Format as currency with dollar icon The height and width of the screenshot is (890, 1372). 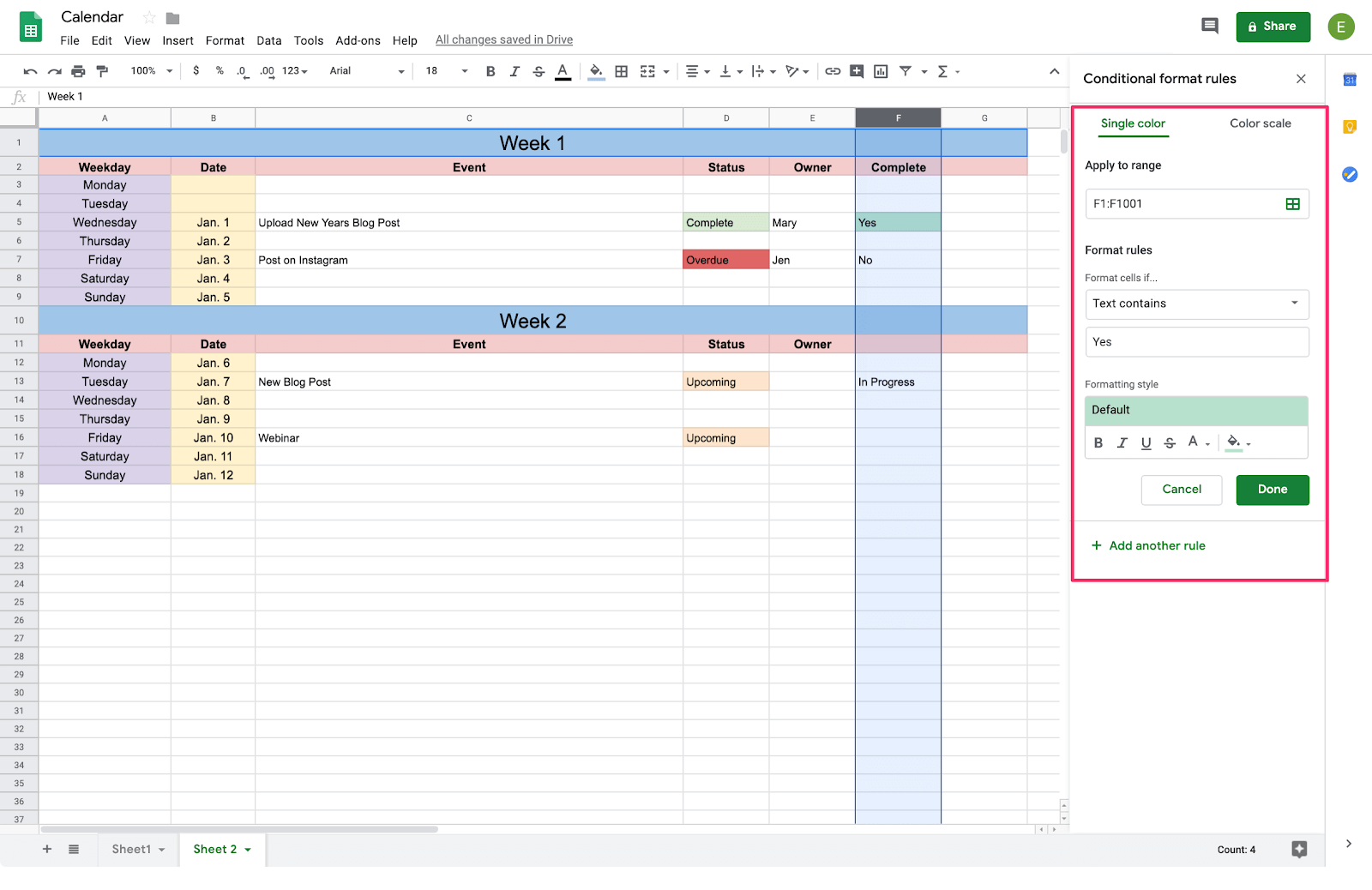tap(196, 71)
